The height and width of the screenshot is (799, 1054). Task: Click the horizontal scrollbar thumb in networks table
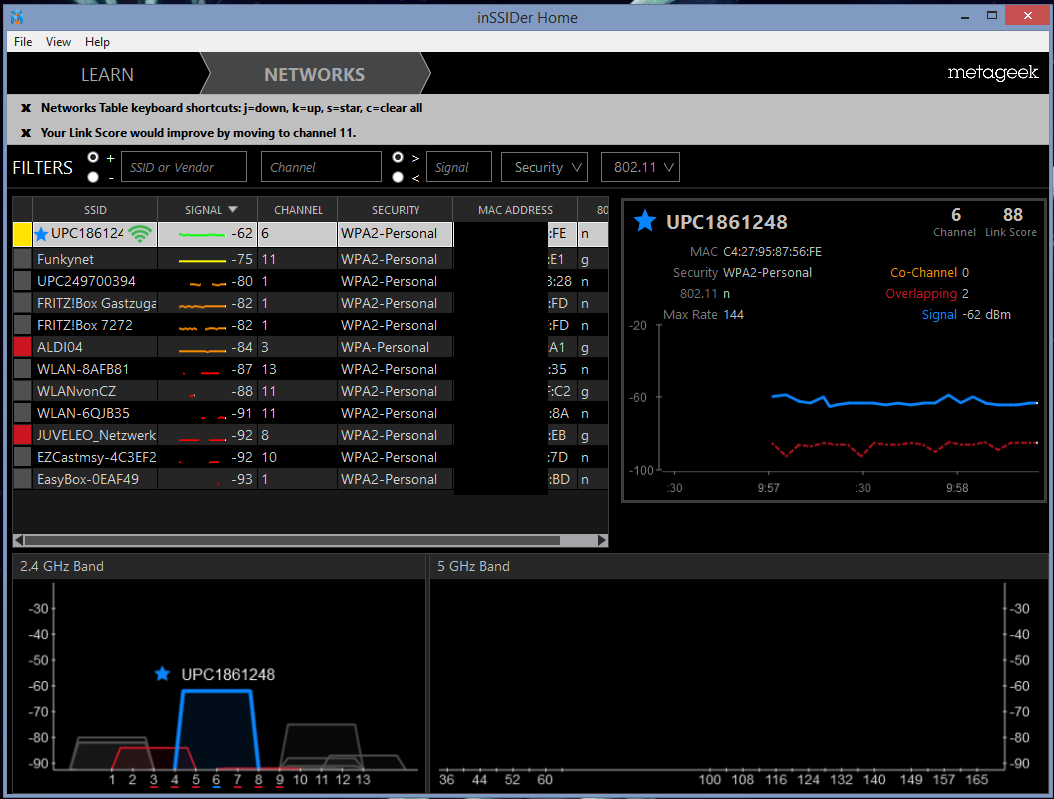292,540
